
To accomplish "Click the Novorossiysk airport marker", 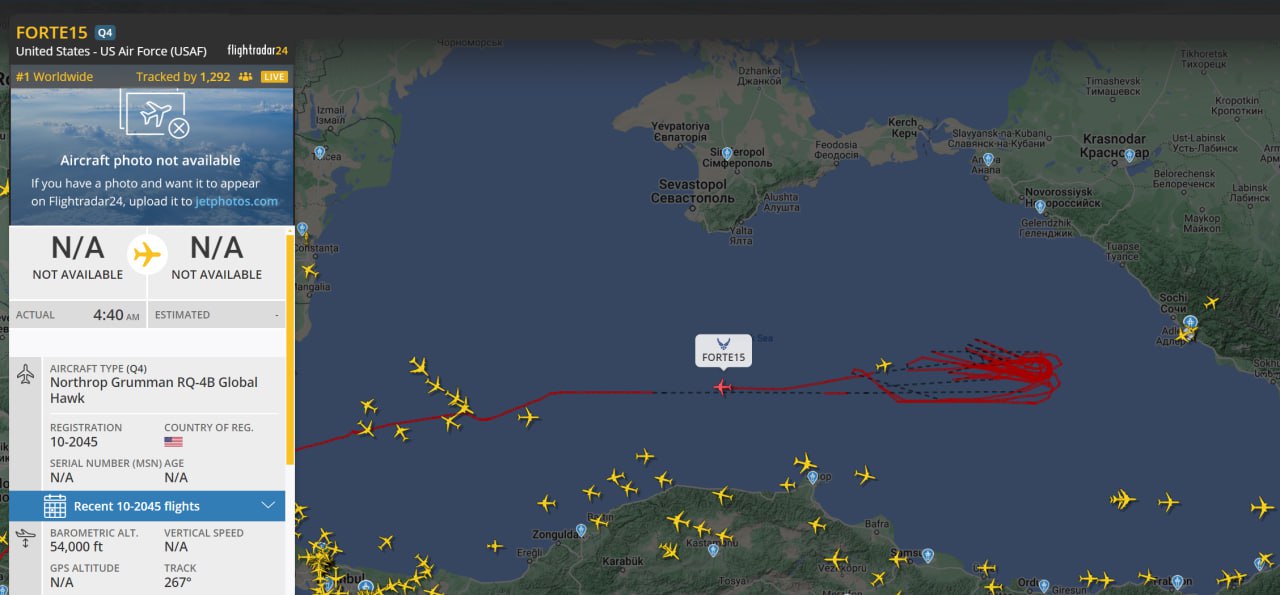I will click(1040, 207).
